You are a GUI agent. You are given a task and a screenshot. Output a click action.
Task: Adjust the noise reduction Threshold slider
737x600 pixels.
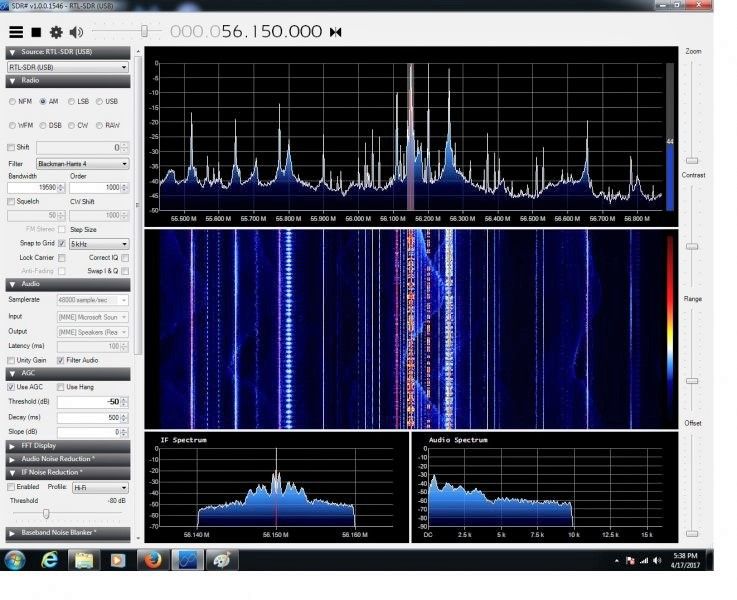(x=46, y=514)
